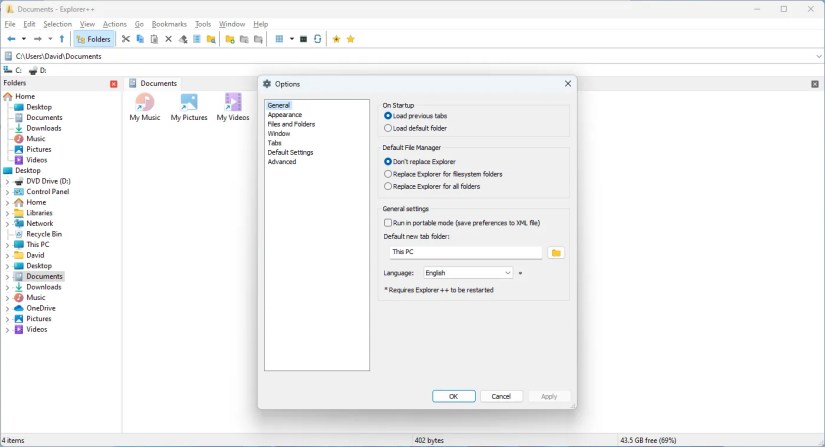The image size is (825, 447).
Task: Click the Default new tab folder field
Action: pos(465,252)
